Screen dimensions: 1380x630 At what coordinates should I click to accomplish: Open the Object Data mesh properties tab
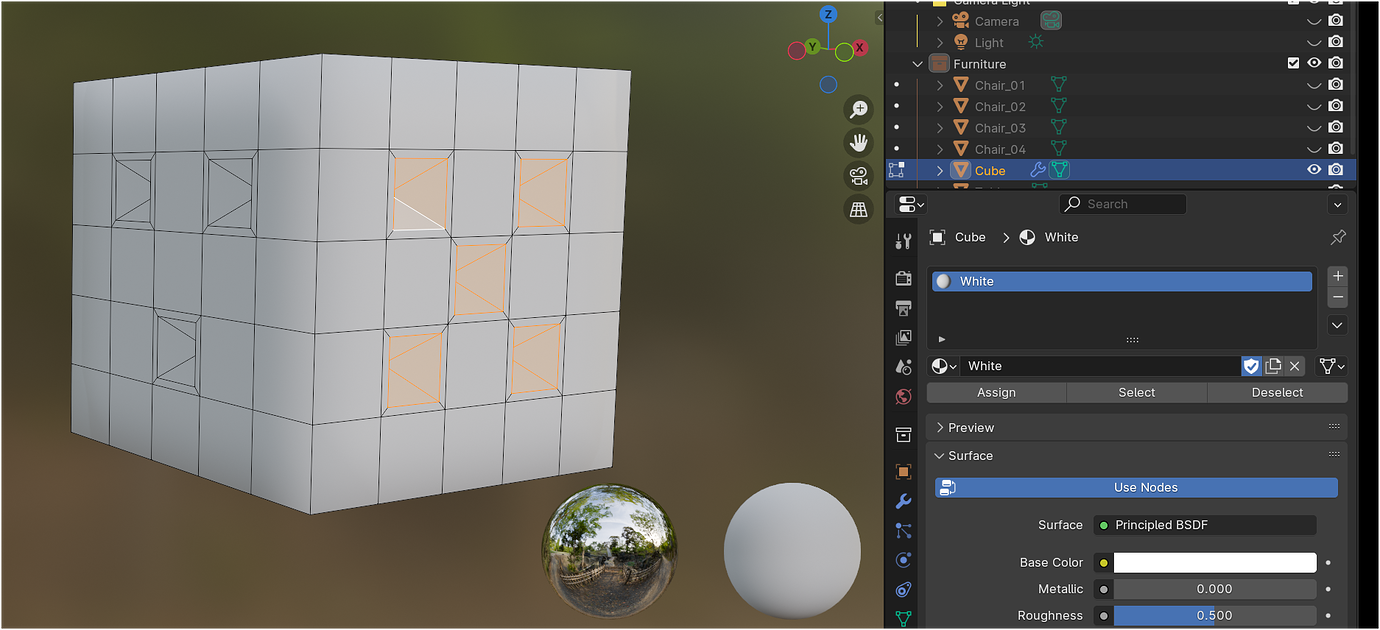point(904,619)
